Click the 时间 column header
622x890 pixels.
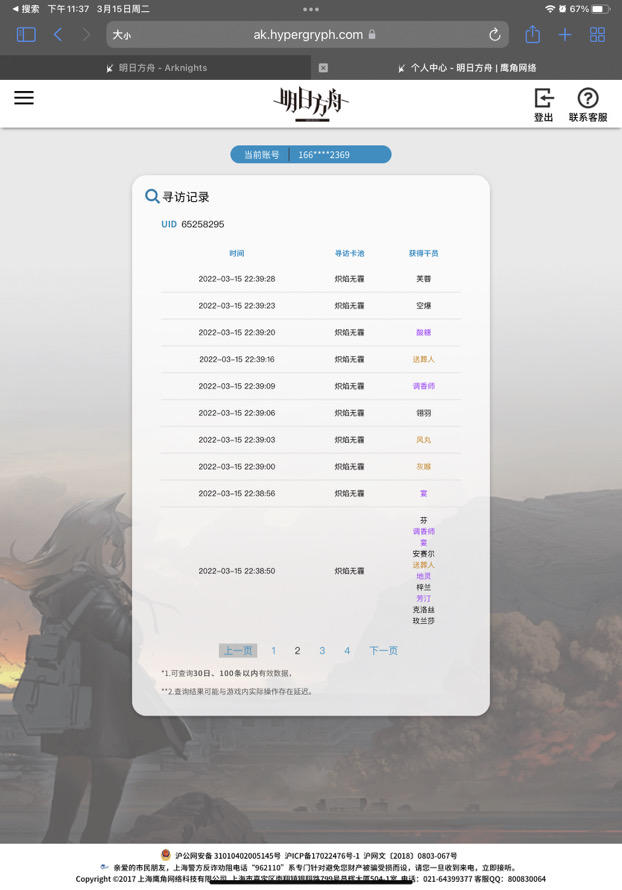click(x=237, y=253)
